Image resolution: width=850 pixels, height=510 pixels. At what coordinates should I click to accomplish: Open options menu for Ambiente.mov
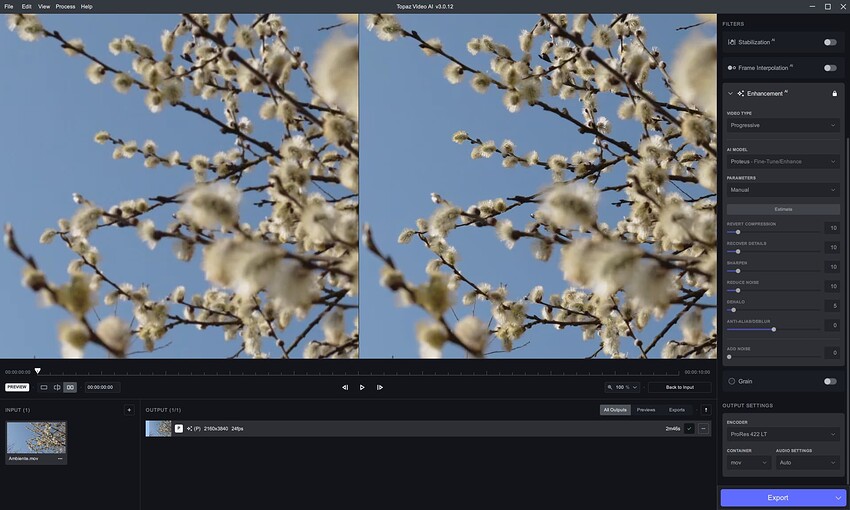60,459
